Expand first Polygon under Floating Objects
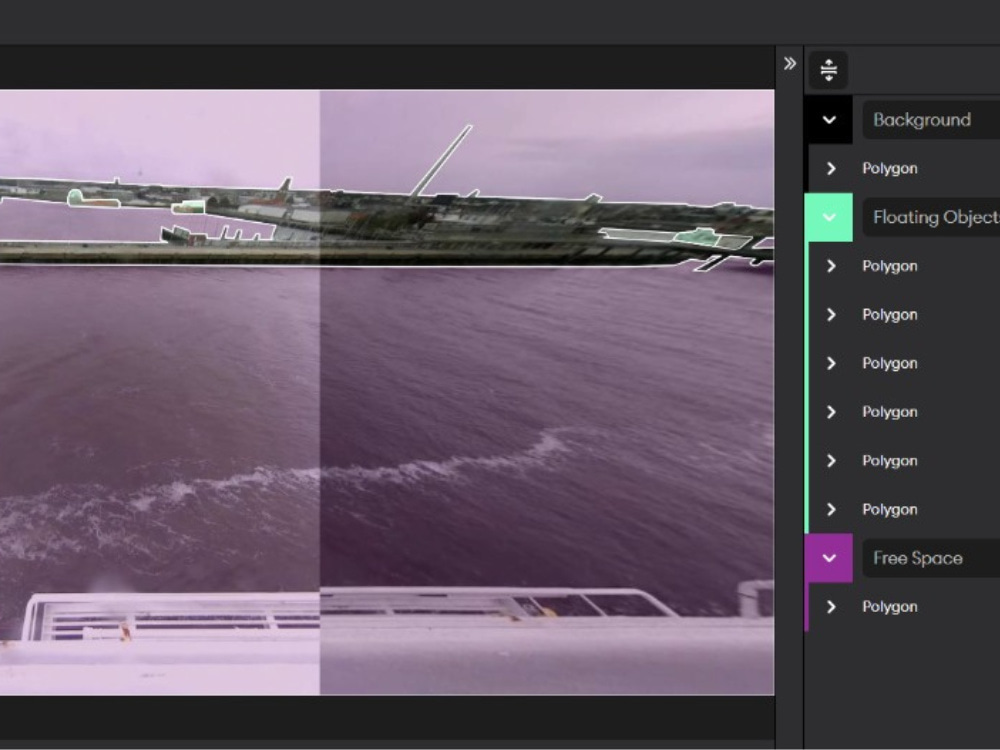Viewport: 1000px width, 750px height. tap(831, 266)
